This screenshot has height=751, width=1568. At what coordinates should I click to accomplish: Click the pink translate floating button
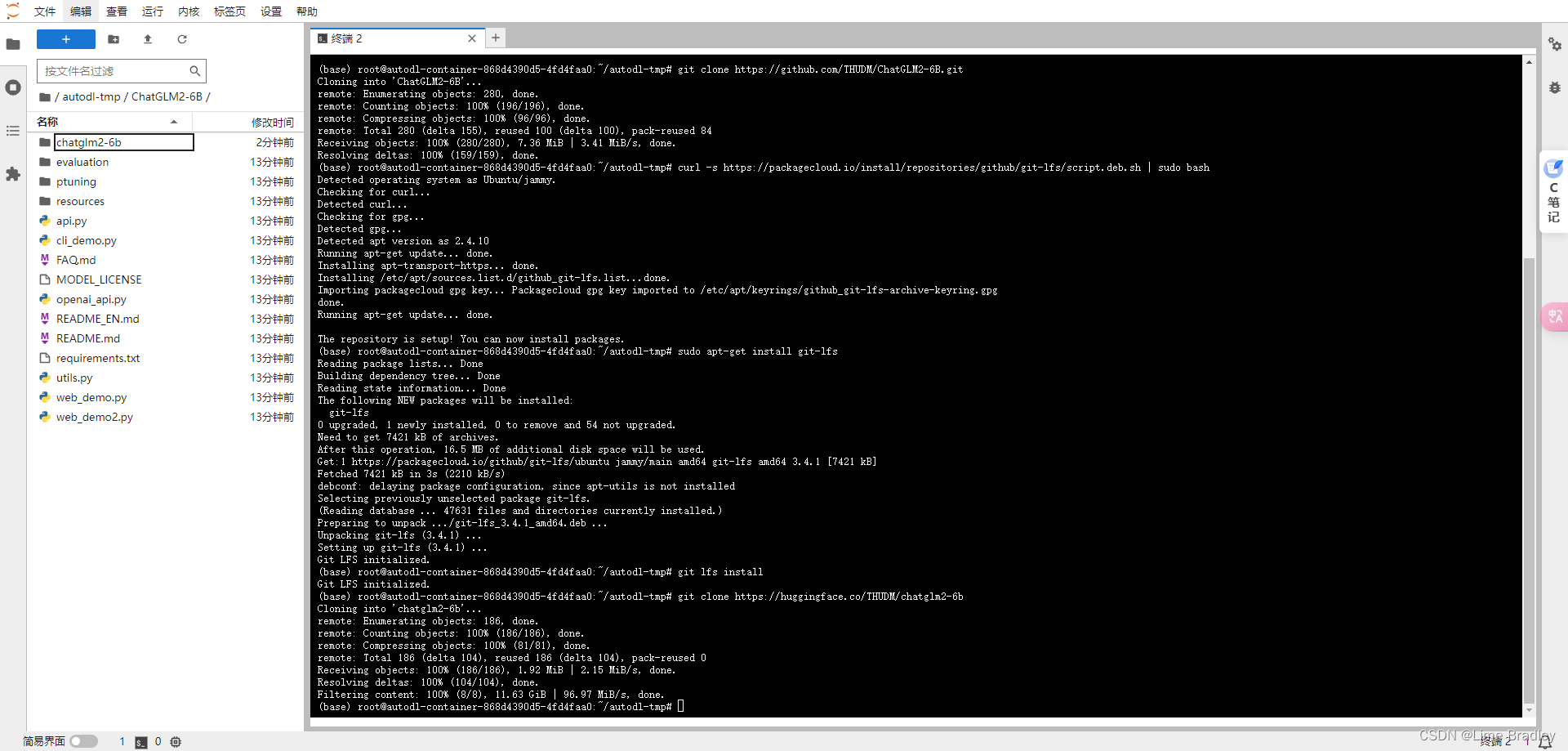click(x=1554, y=316)
